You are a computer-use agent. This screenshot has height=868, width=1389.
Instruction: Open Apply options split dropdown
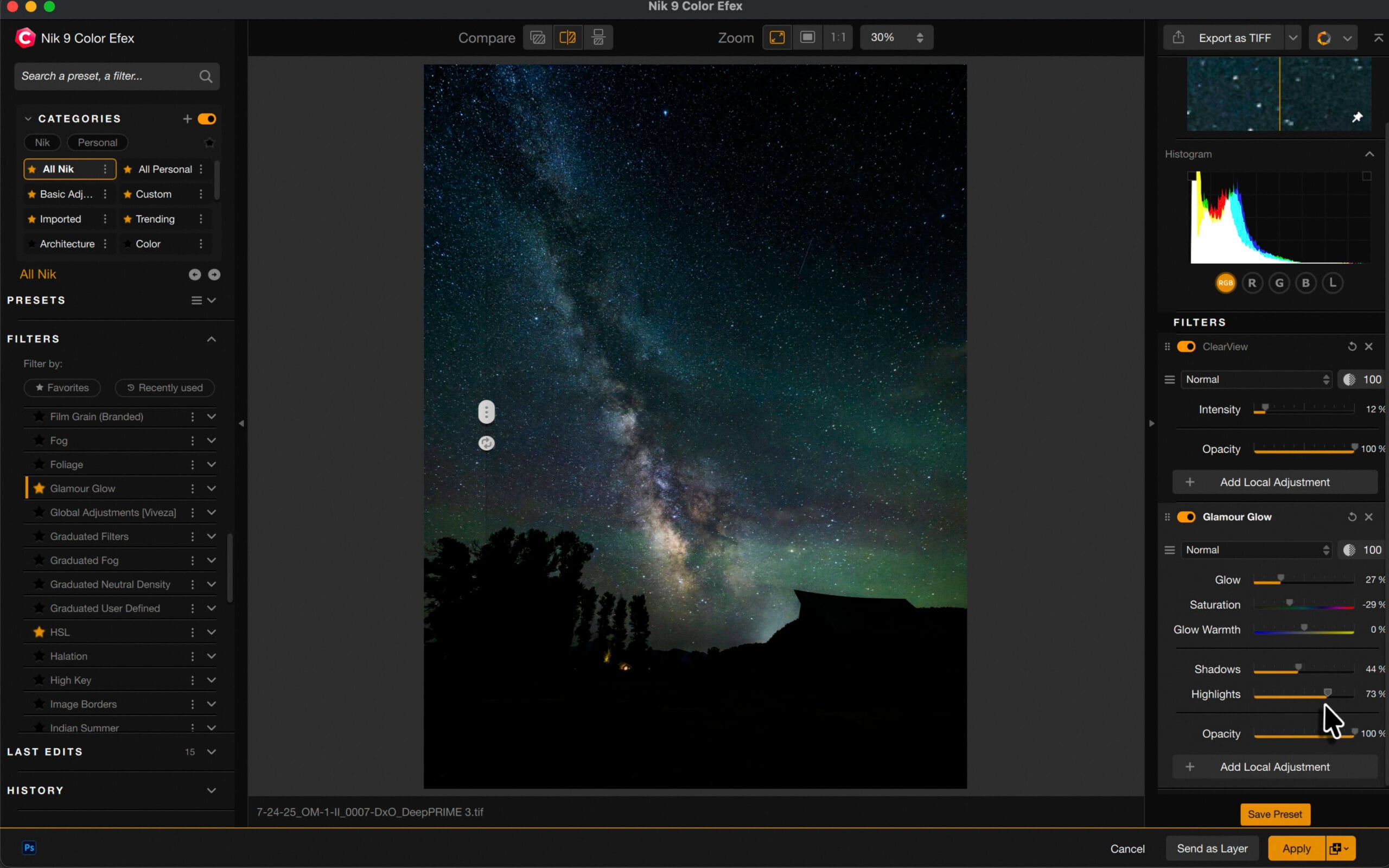click(1340, 848)
